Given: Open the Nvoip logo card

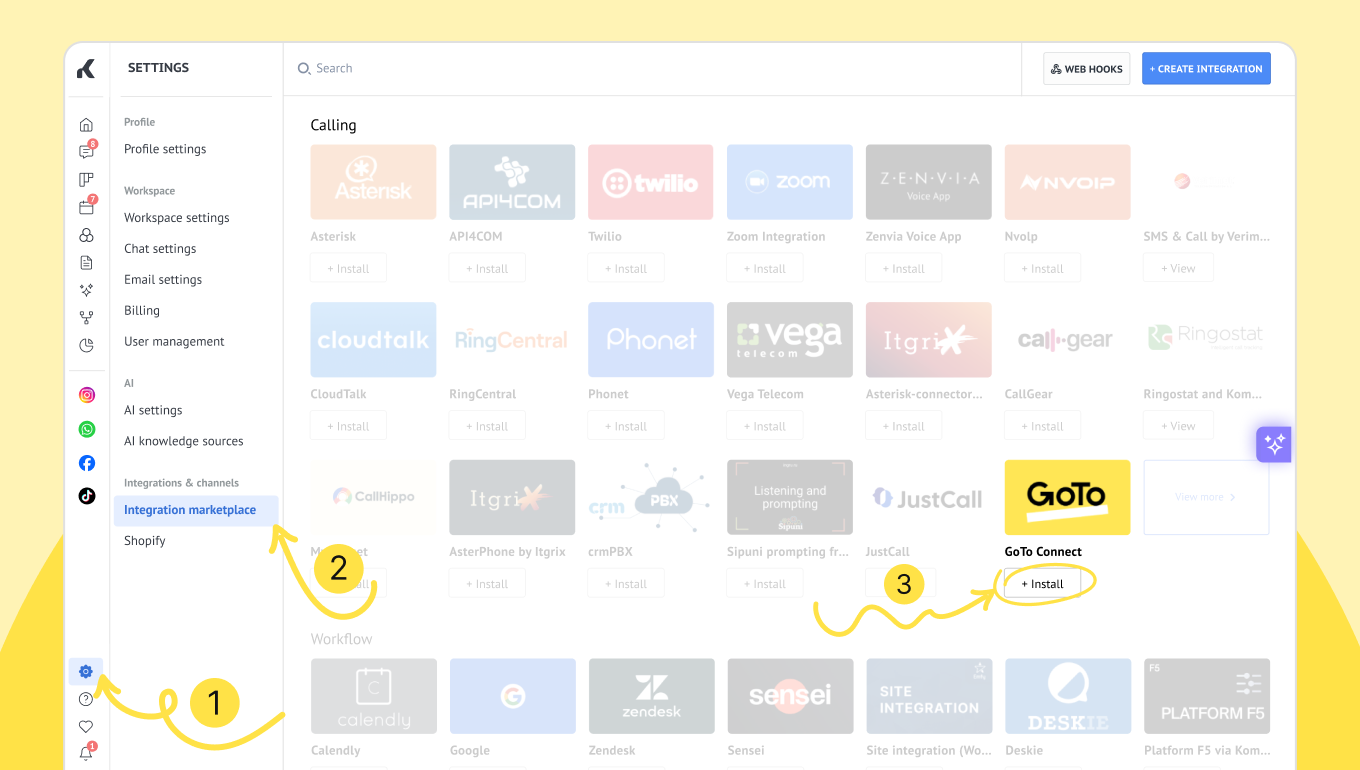Looking at the screenshot, I should pos(1067,182).
